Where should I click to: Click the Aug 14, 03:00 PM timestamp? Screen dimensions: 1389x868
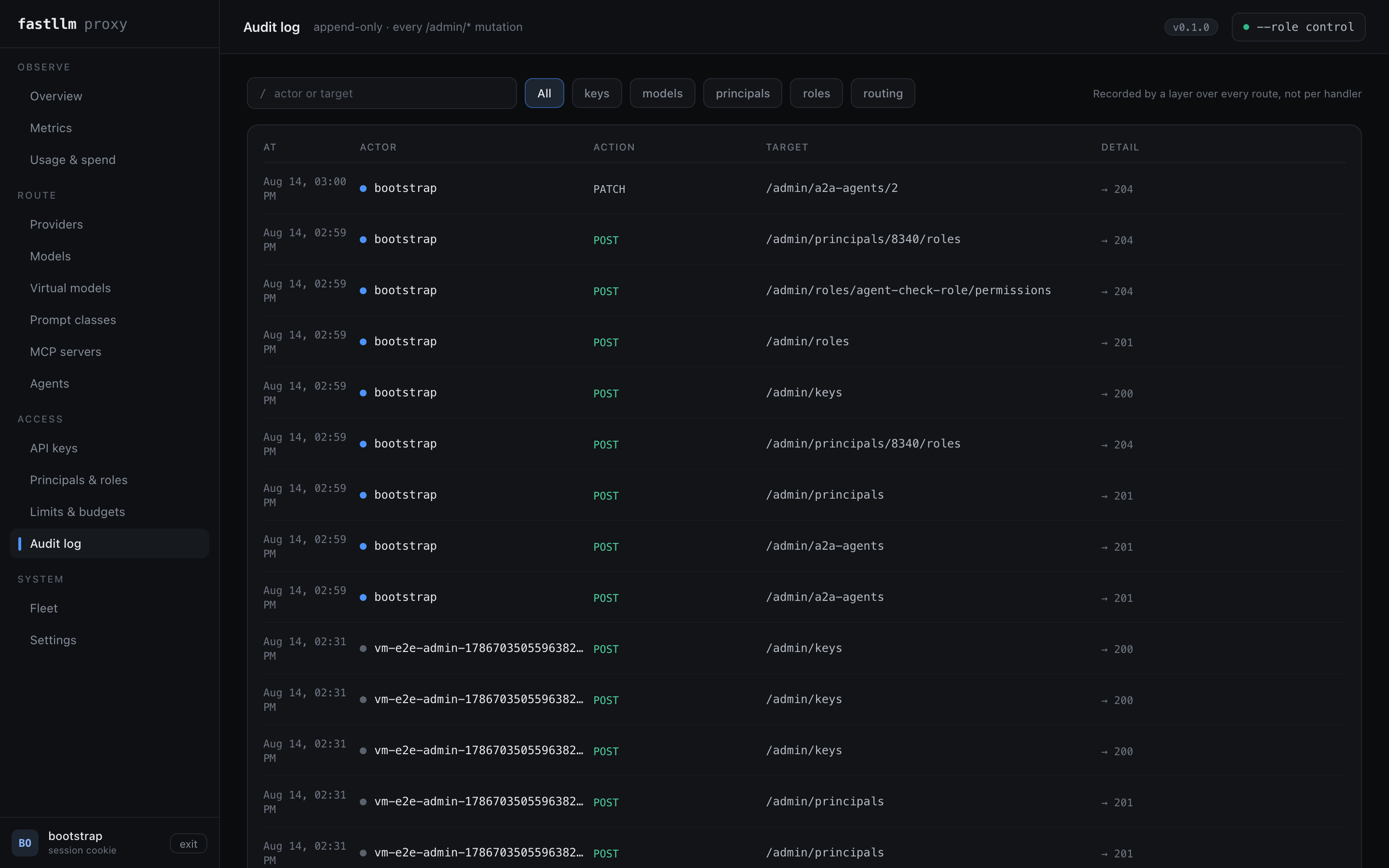(x=305, y=189)
